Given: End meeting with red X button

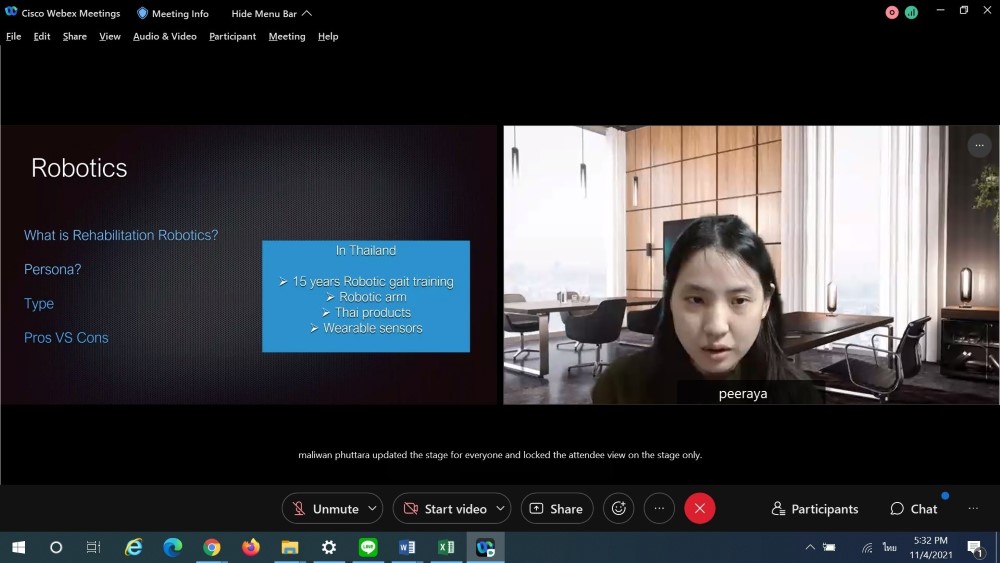Looking at the screenshot, I should point(700,509).
